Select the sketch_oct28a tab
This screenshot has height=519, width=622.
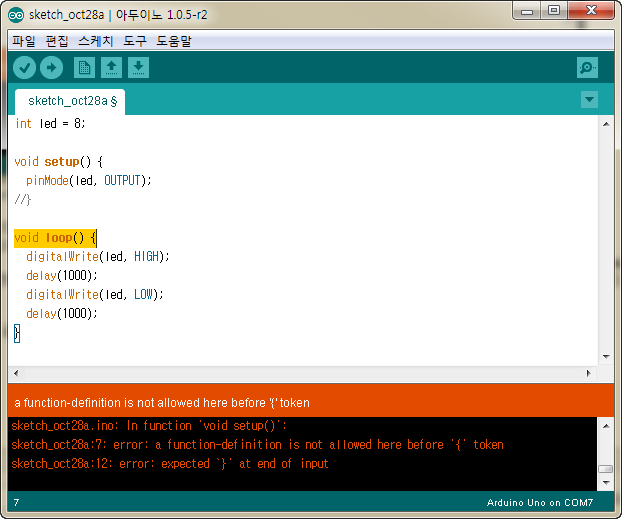click(70, 102)
